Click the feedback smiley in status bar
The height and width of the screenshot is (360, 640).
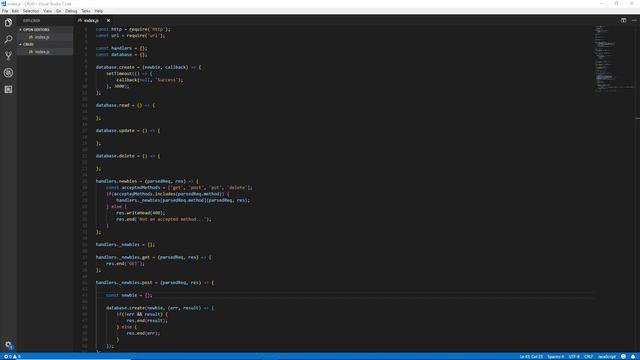[x=623, y=357]
